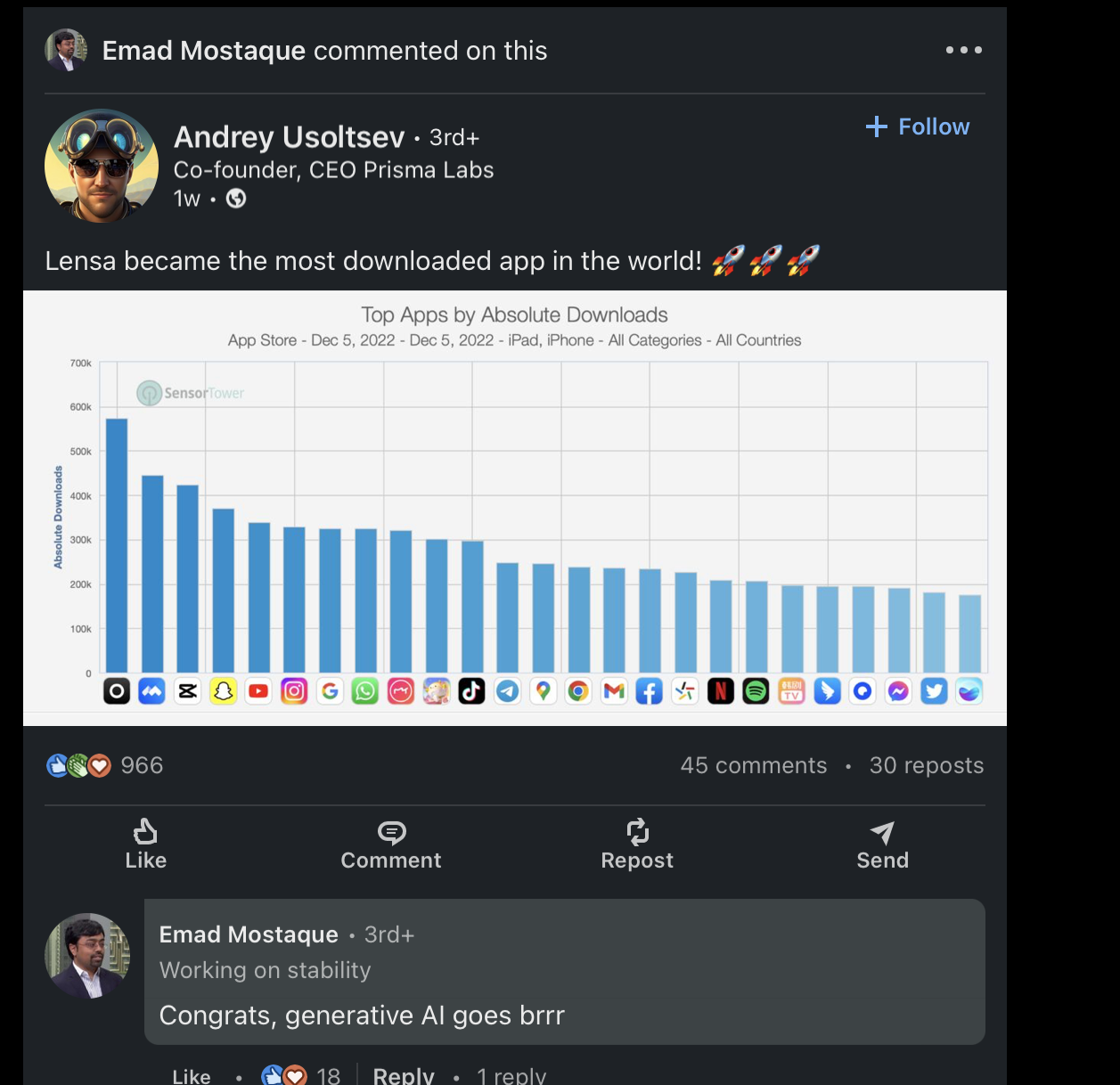View the 30 reposts link

coord(927,765)
